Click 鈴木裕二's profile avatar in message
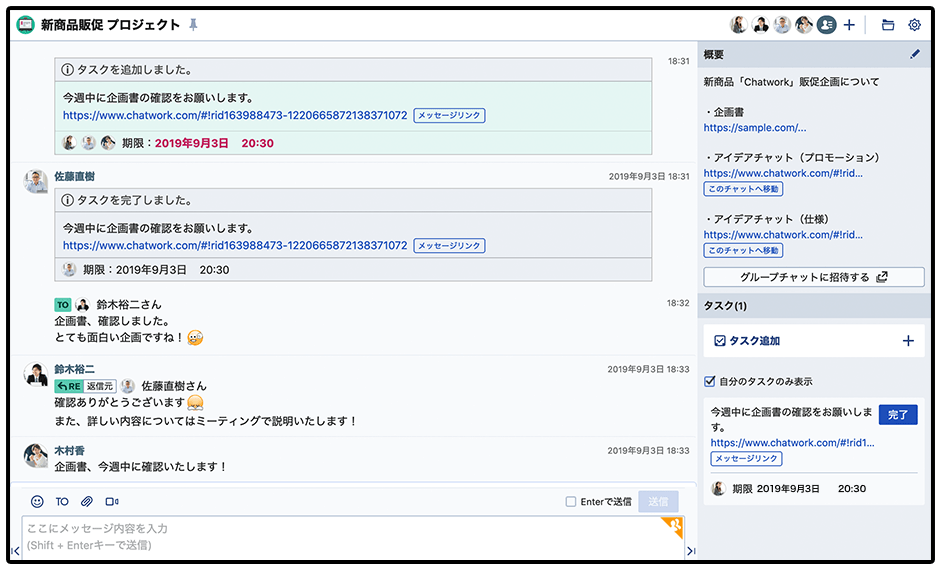Image resolution: width=943 pixels, height=571 pixels. click(35, 374)
